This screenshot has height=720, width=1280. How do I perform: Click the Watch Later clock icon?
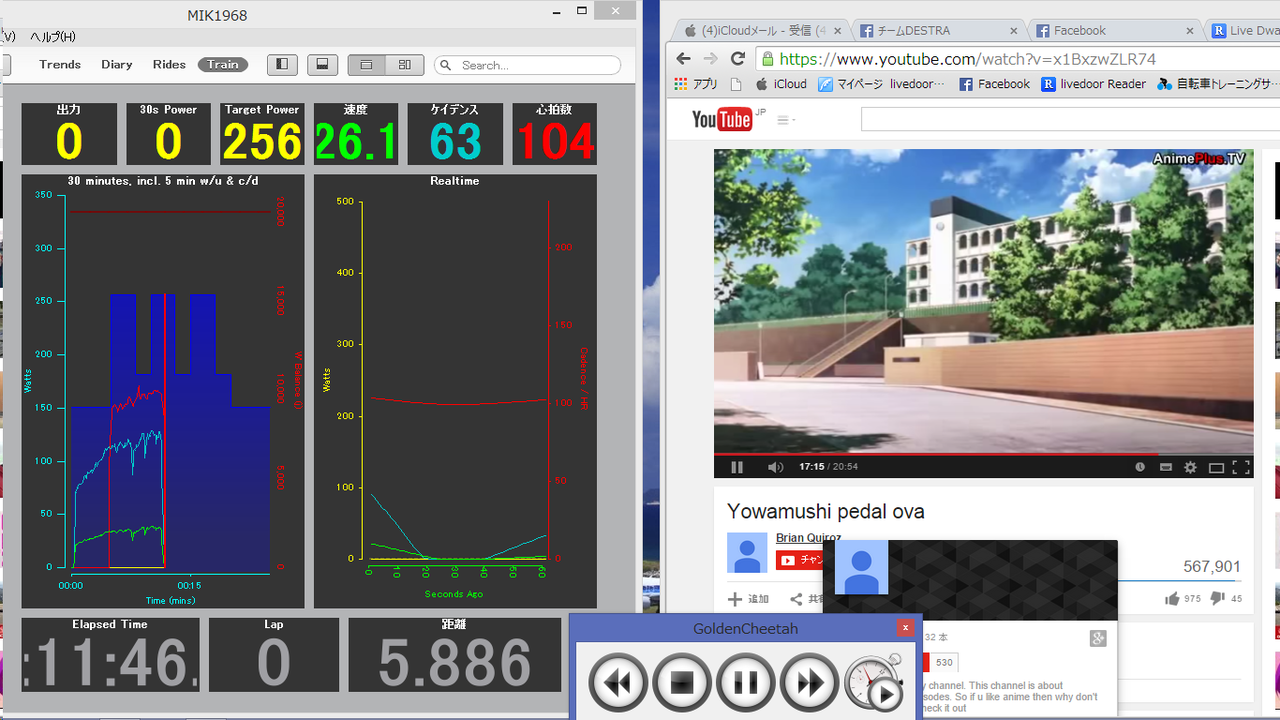click(1140, 467)
